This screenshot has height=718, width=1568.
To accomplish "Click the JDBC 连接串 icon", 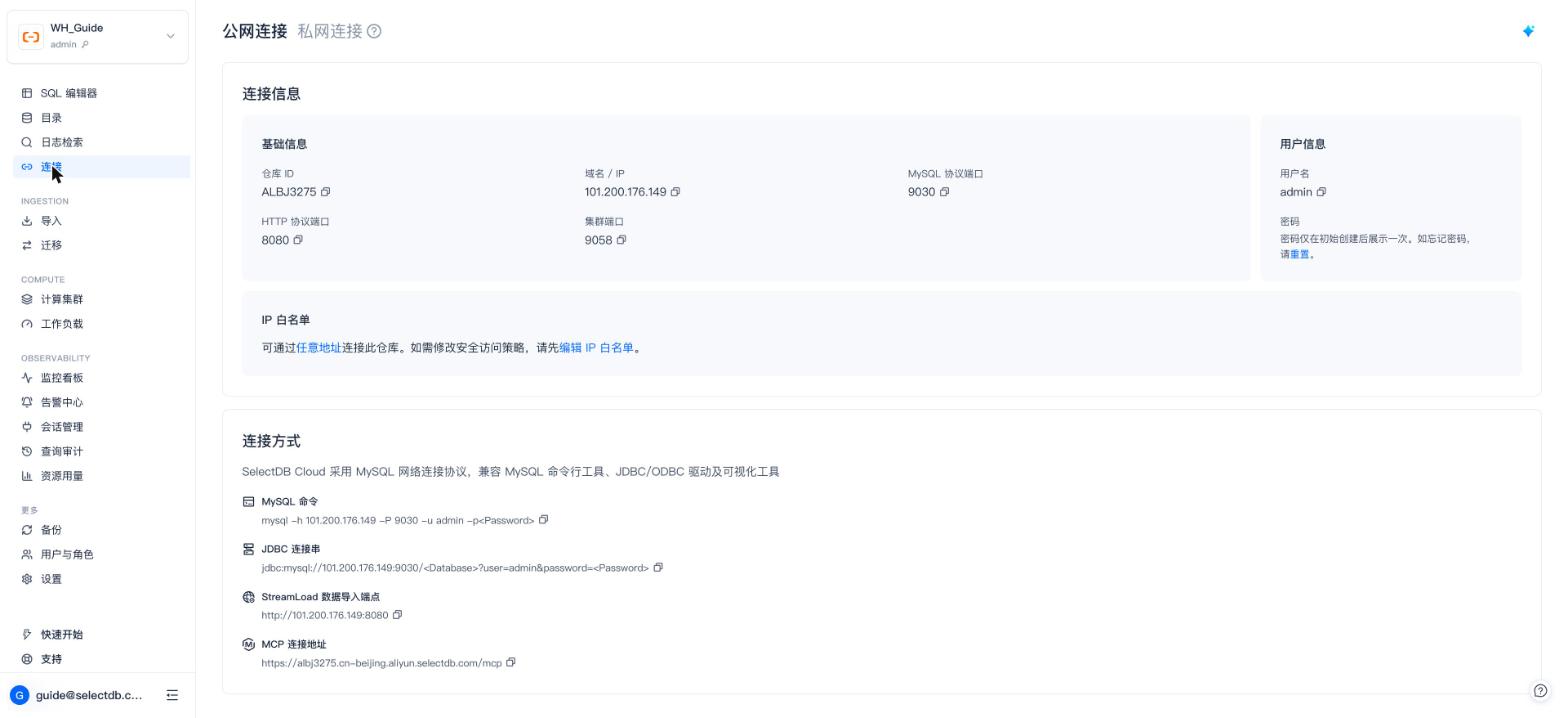I will [x=249, y=549].
